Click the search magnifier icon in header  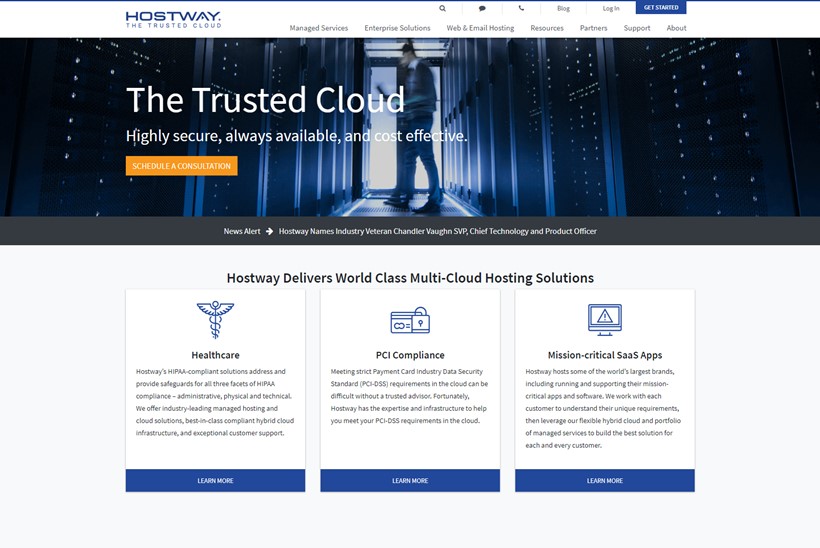(442, 8)
